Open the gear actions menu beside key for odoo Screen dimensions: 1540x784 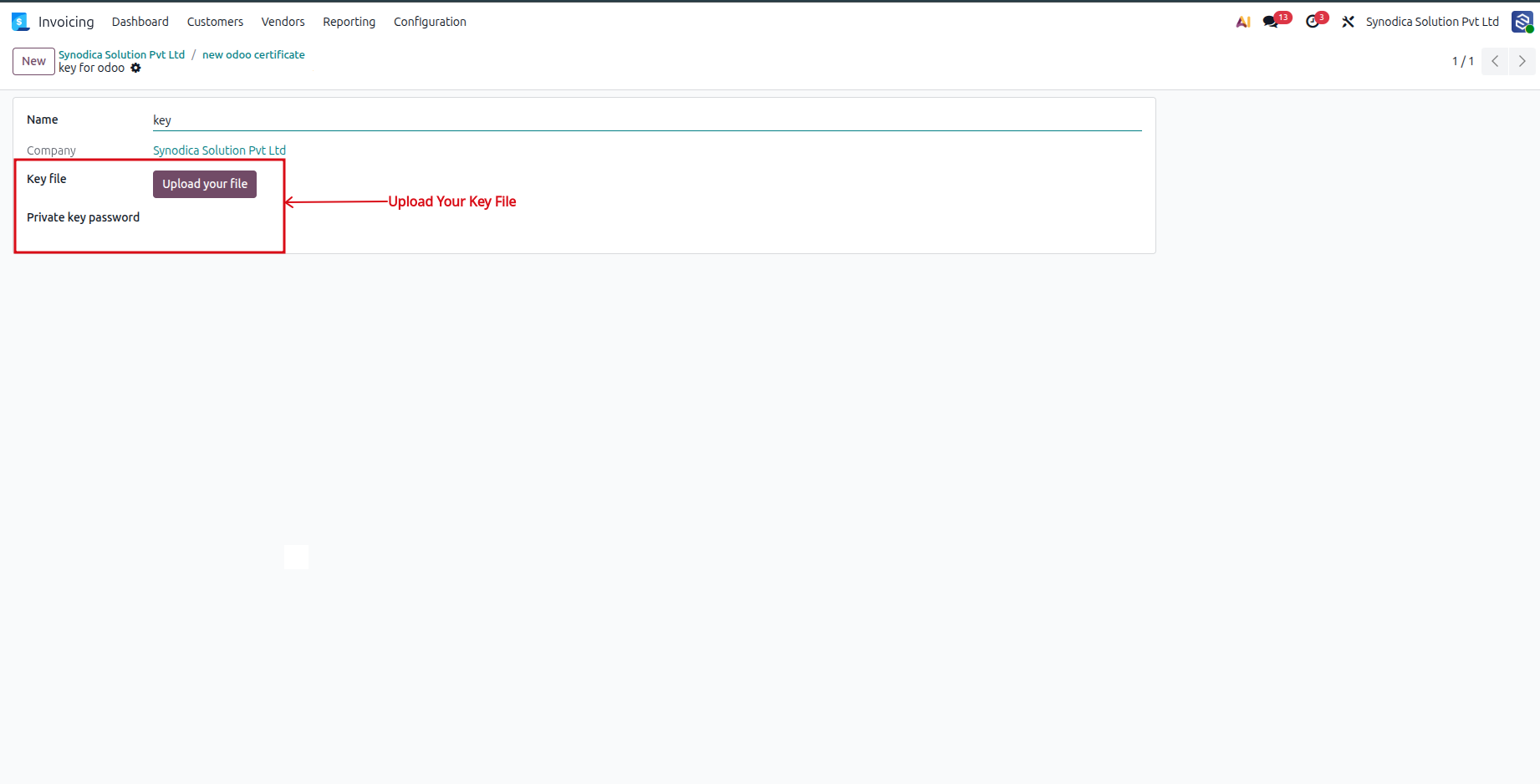(x=135, y=69)
